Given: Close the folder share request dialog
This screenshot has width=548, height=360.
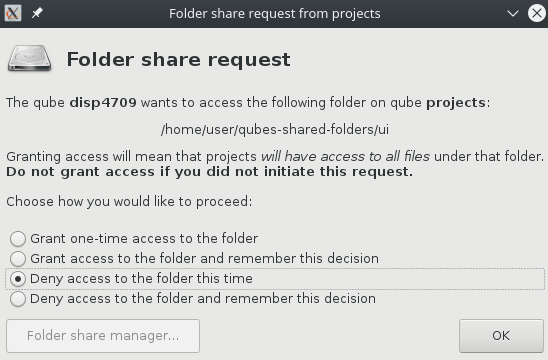Looking at the screenshot, I should 537,13.
